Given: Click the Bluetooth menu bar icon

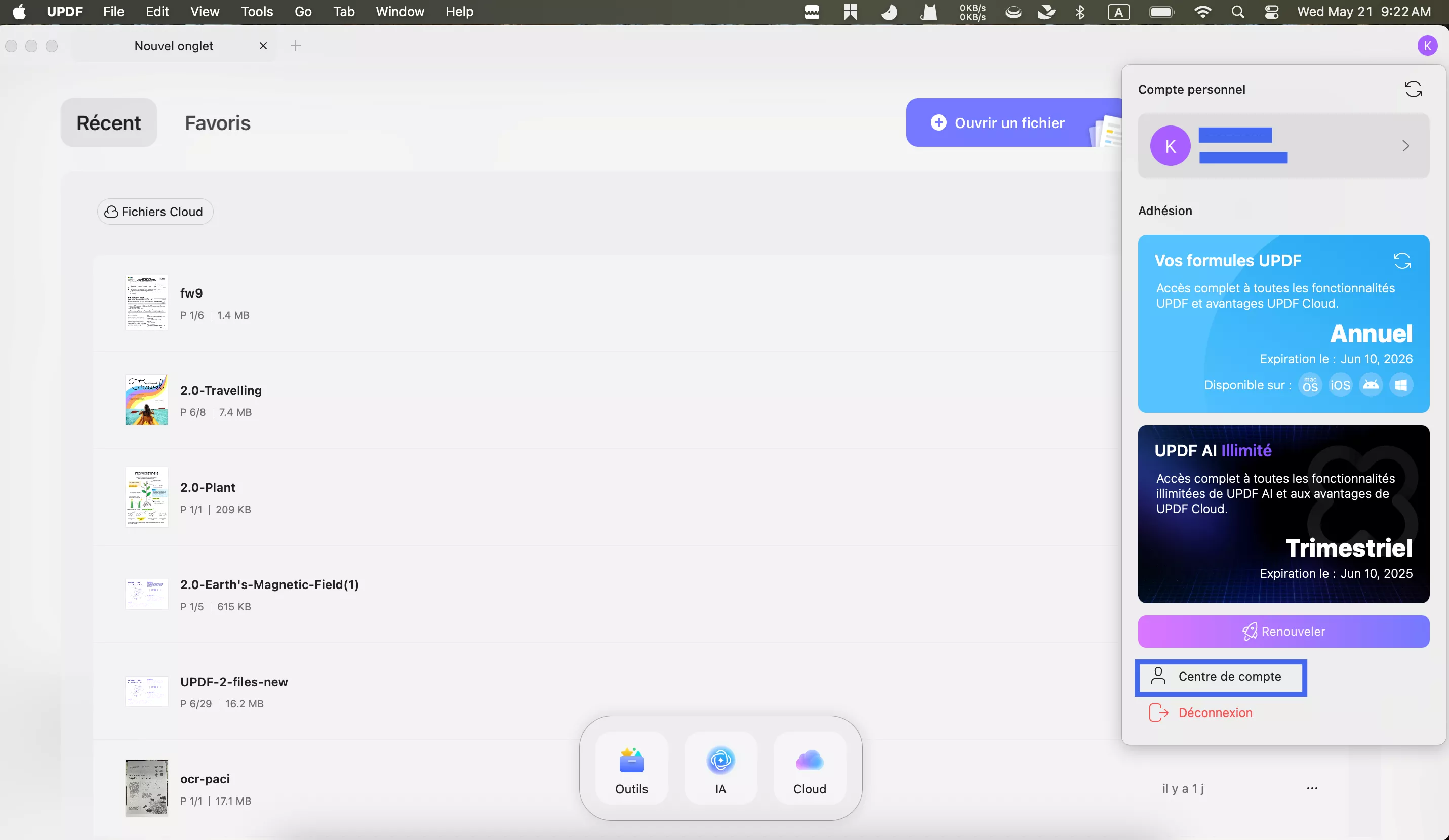Looking at the screenshot, I should 1080,12.
